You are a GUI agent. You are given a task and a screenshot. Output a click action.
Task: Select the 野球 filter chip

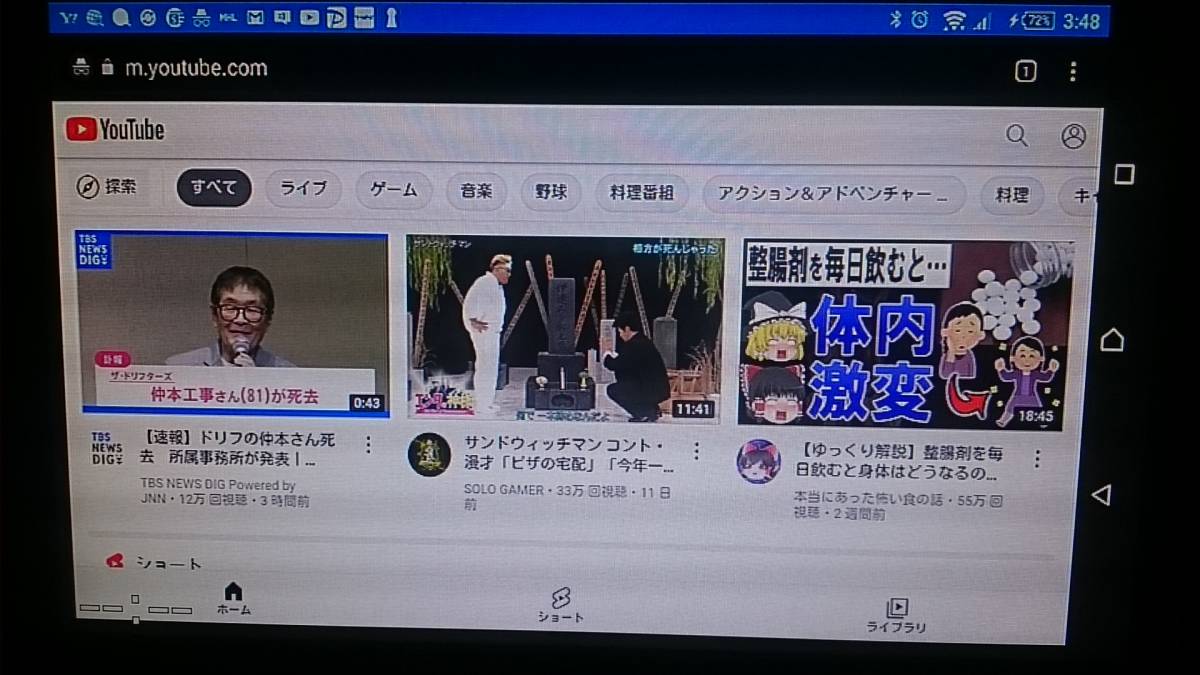click(551, 192)
